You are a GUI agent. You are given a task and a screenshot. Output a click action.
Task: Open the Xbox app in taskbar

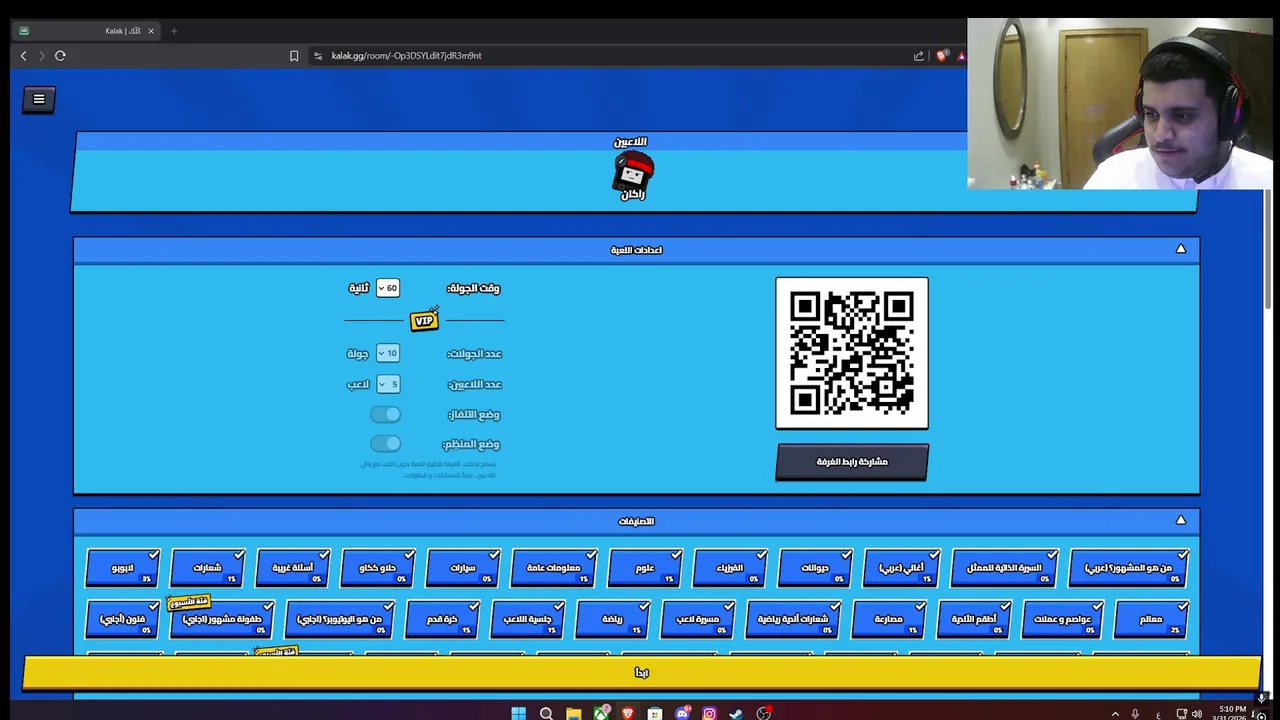coord(600,713)
